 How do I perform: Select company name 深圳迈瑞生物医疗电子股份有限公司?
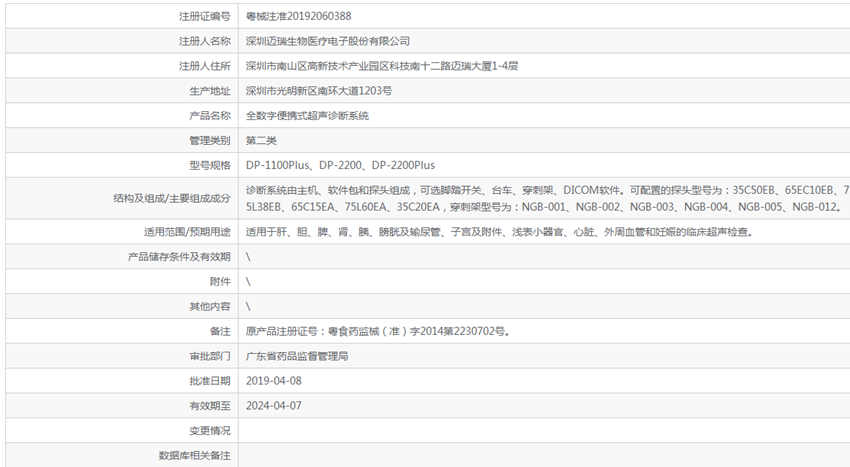click(328, 41)
